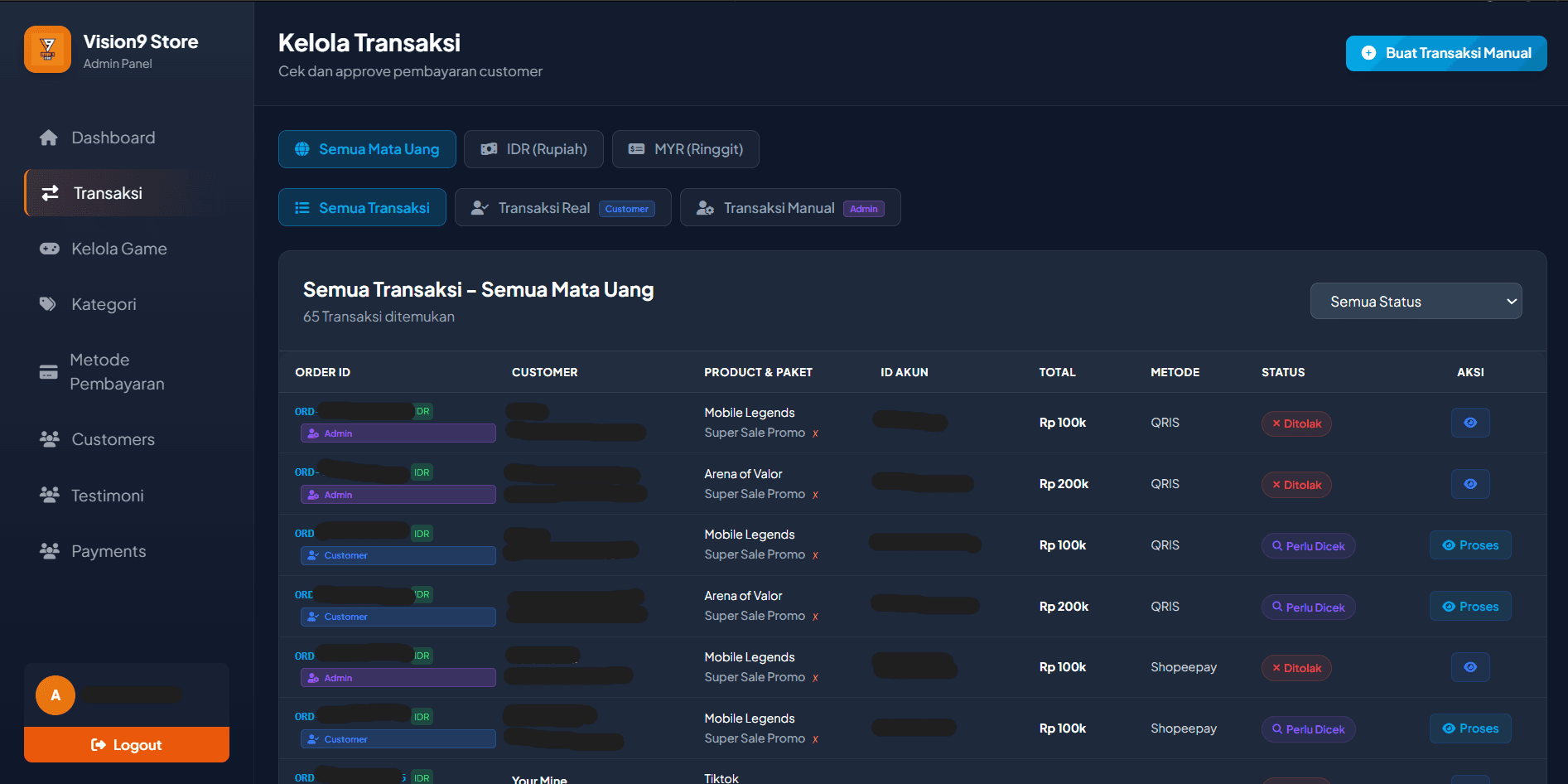
Task: Click globe icon on Semua Mata Uang tab
Action: point(302,149)
